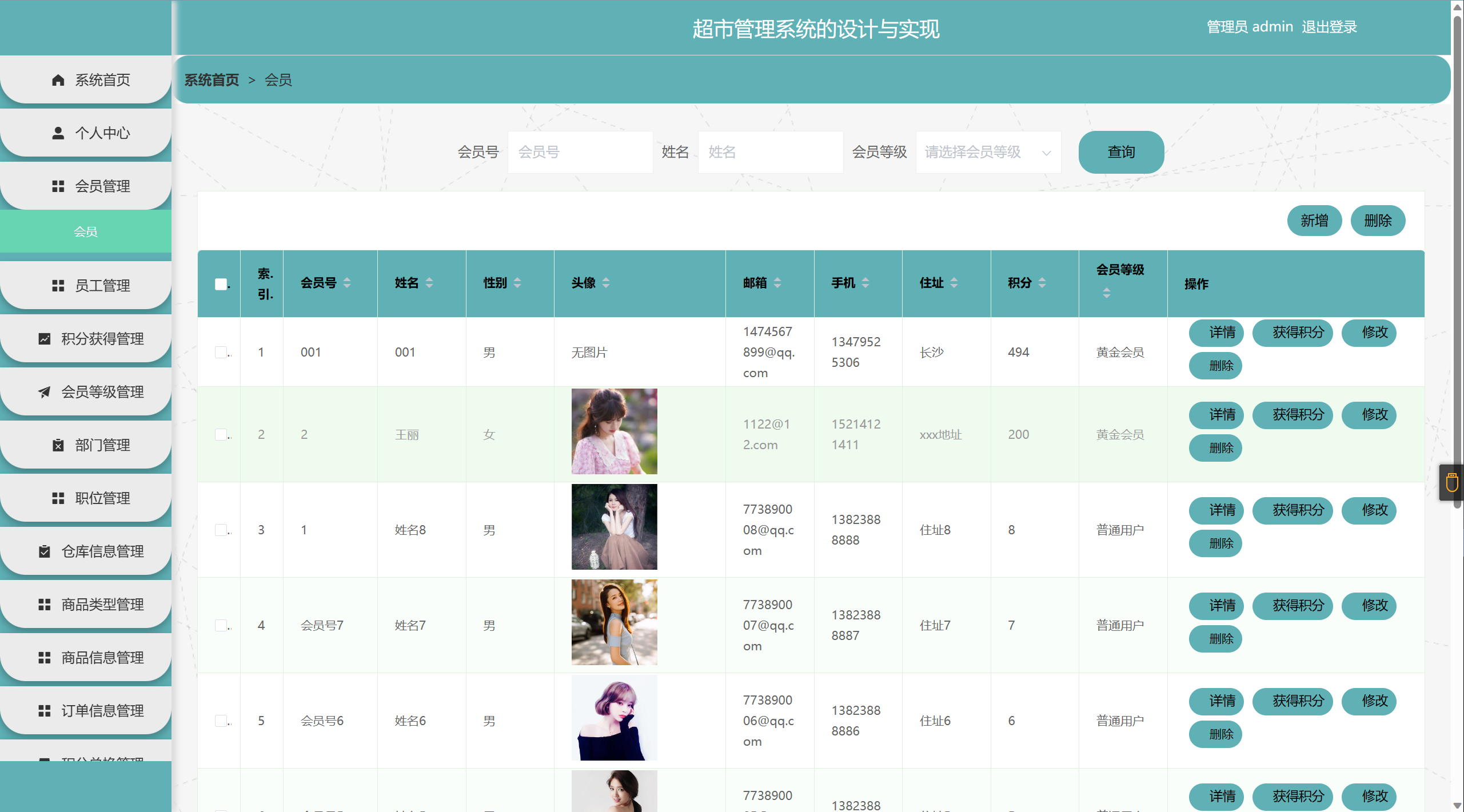Image resolution: width=1464 pixels, height=812 pixels.
Task: Click the grid icon beside 会员管理
Action: [58, 186]
